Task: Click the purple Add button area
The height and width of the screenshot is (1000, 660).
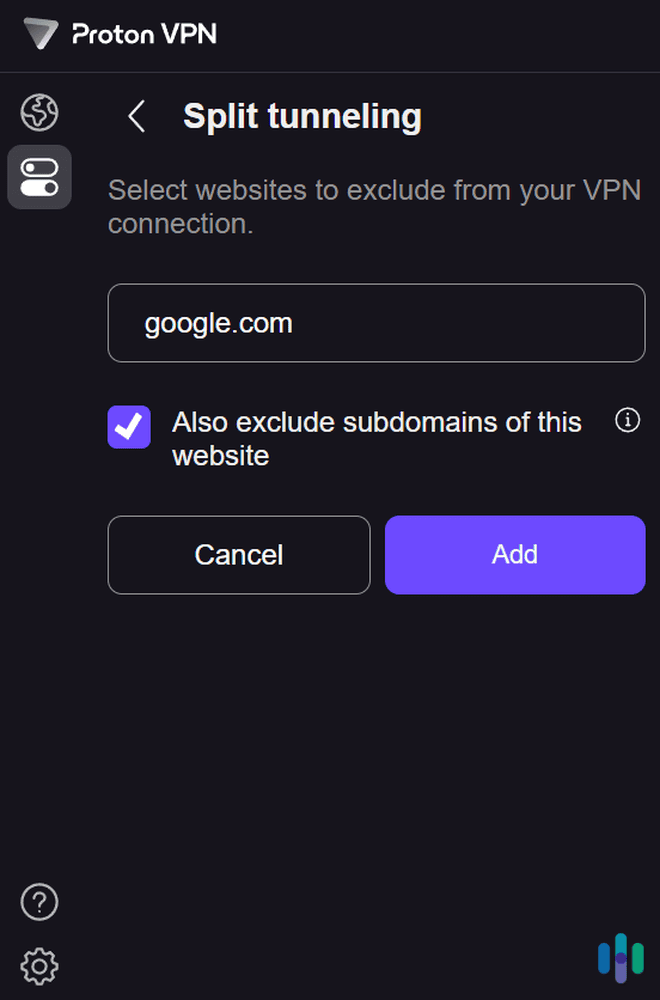Action: pyautogui.click(x=514, y=555)
